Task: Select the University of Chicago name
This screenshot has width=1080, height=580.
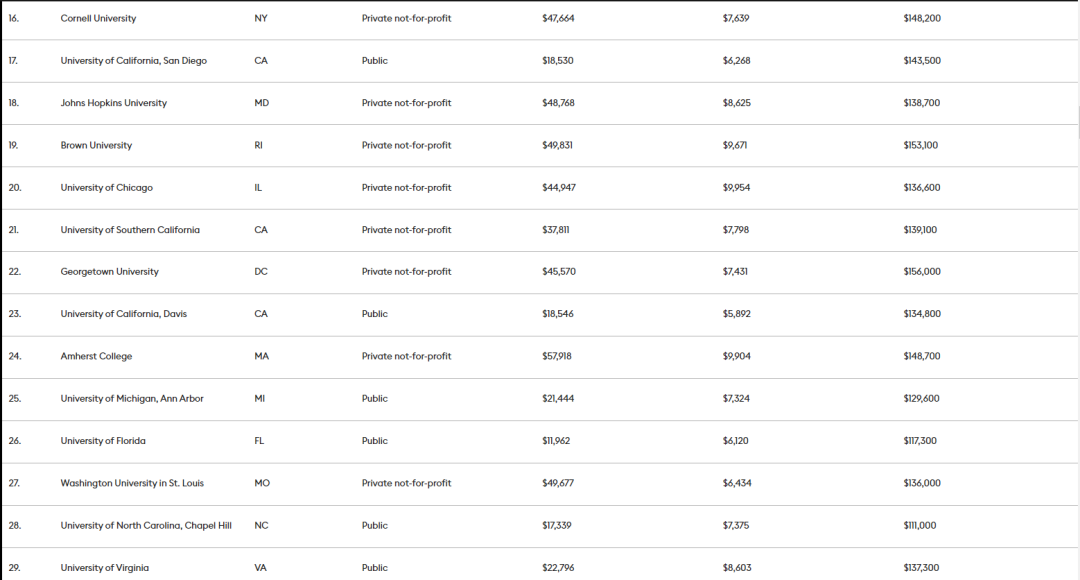Action: click(107, 187)
